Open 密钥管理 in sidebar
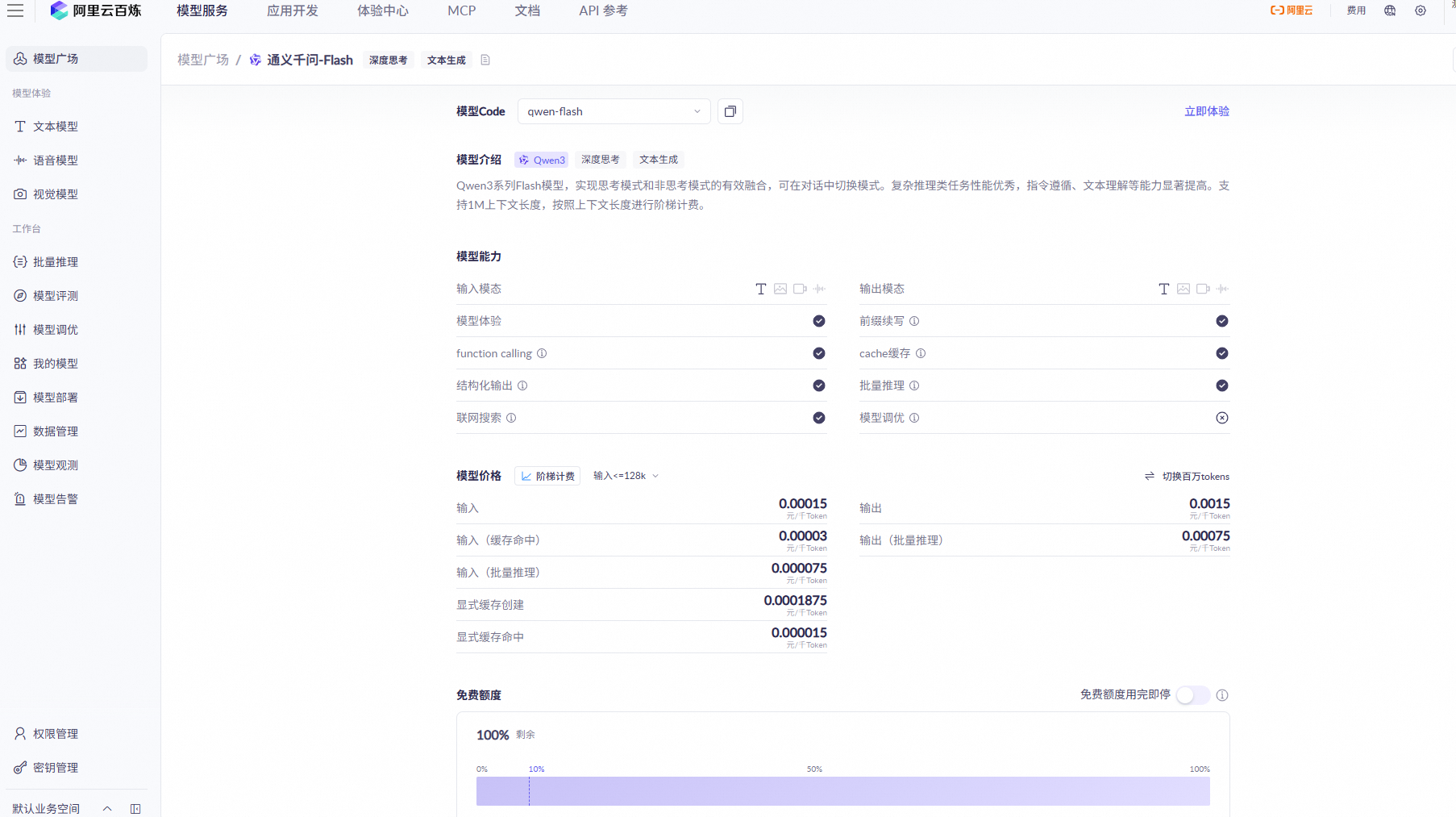Viewport: 1456px width, 817px height. click(x=77, y=768)
